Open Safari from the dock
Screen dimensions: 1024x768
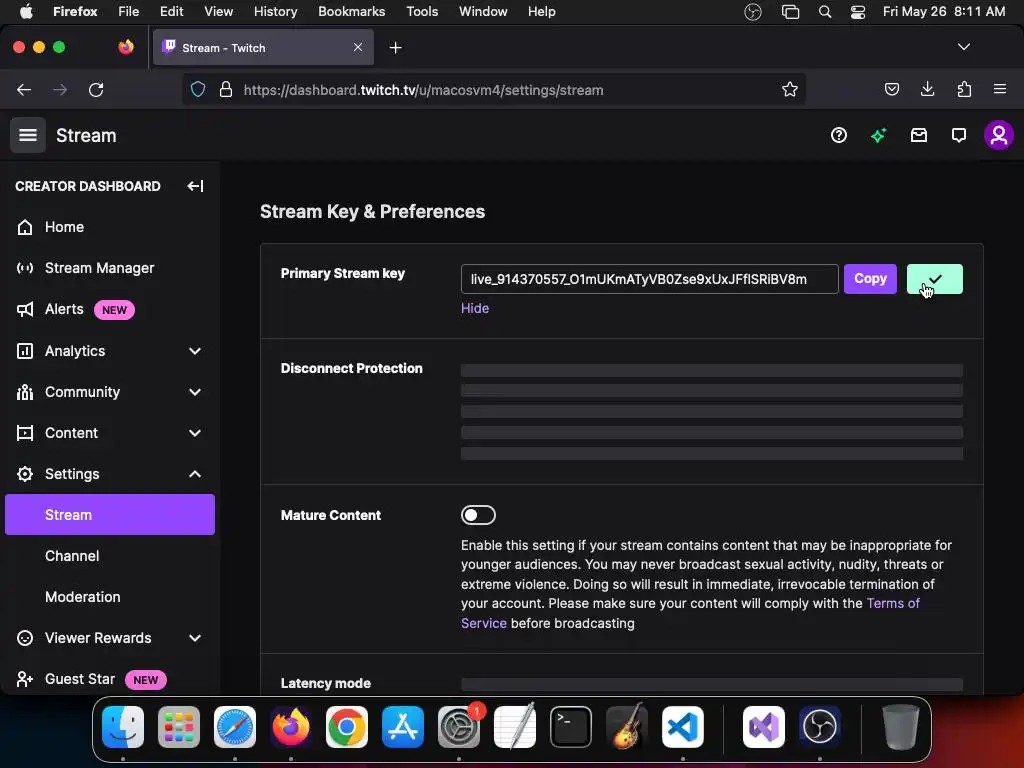click(234, 727)
